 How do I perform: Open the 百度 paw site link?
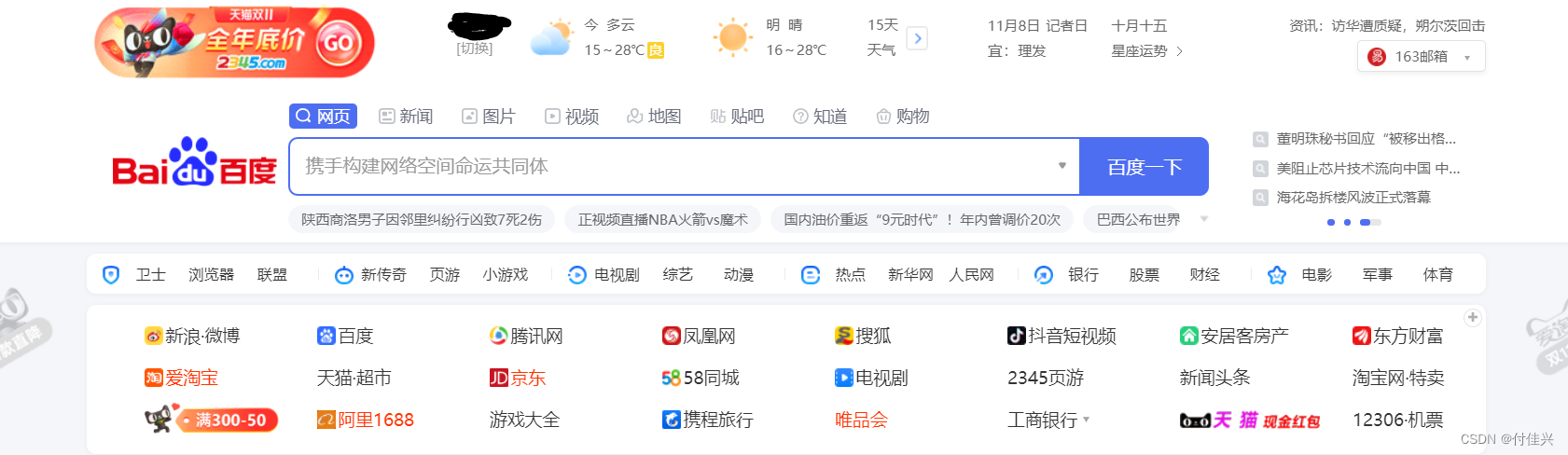pos(345,336)
